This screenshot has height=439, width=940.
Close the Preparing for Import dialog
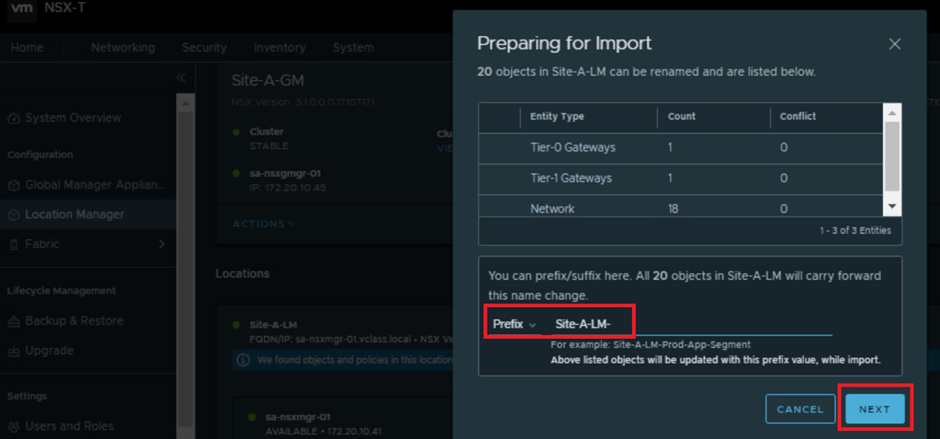point(894,44)
